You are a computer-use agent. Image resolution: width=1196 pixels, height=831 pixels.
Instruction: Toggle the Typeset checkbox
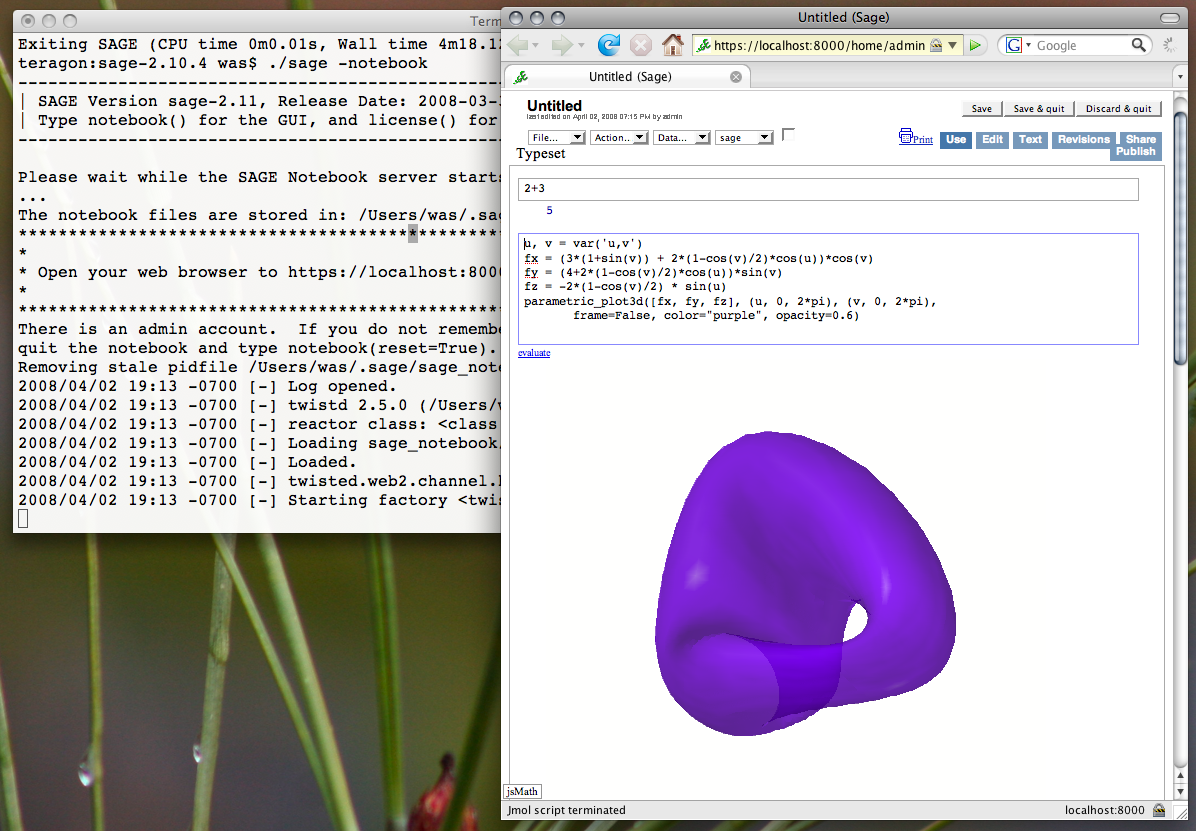tap(788, 134)
